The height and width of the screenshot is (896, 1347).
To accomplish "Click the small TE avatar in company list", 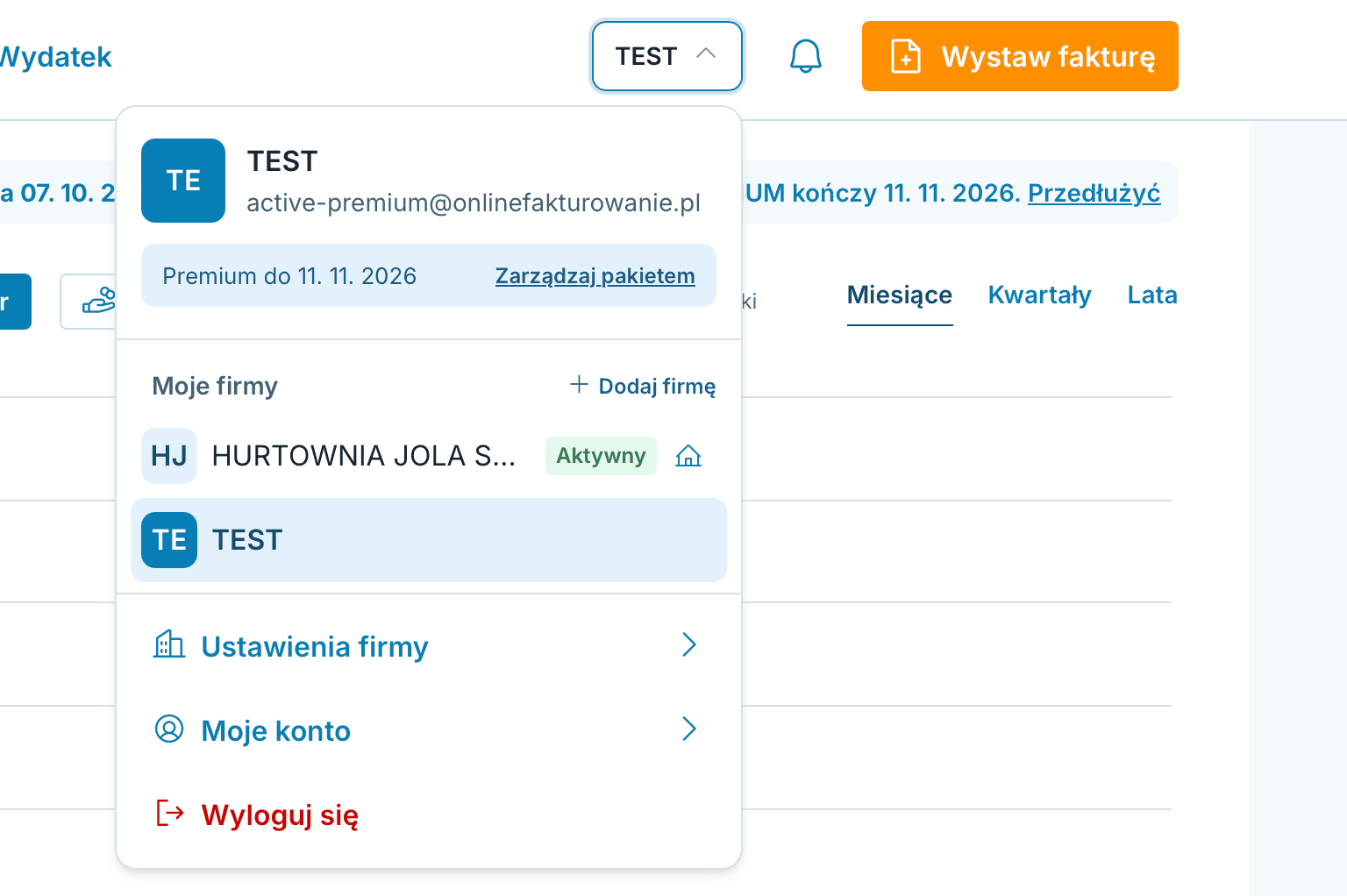I will [169, 540].
